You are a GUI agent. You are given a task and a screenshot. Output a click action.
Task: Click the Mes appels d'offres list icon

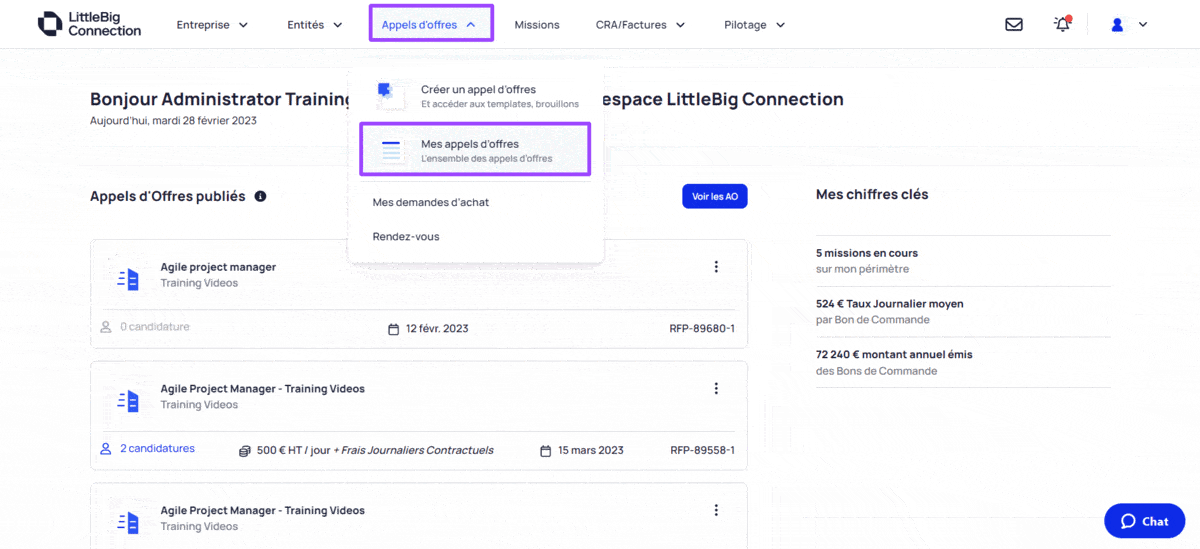[x=391, y=151]
